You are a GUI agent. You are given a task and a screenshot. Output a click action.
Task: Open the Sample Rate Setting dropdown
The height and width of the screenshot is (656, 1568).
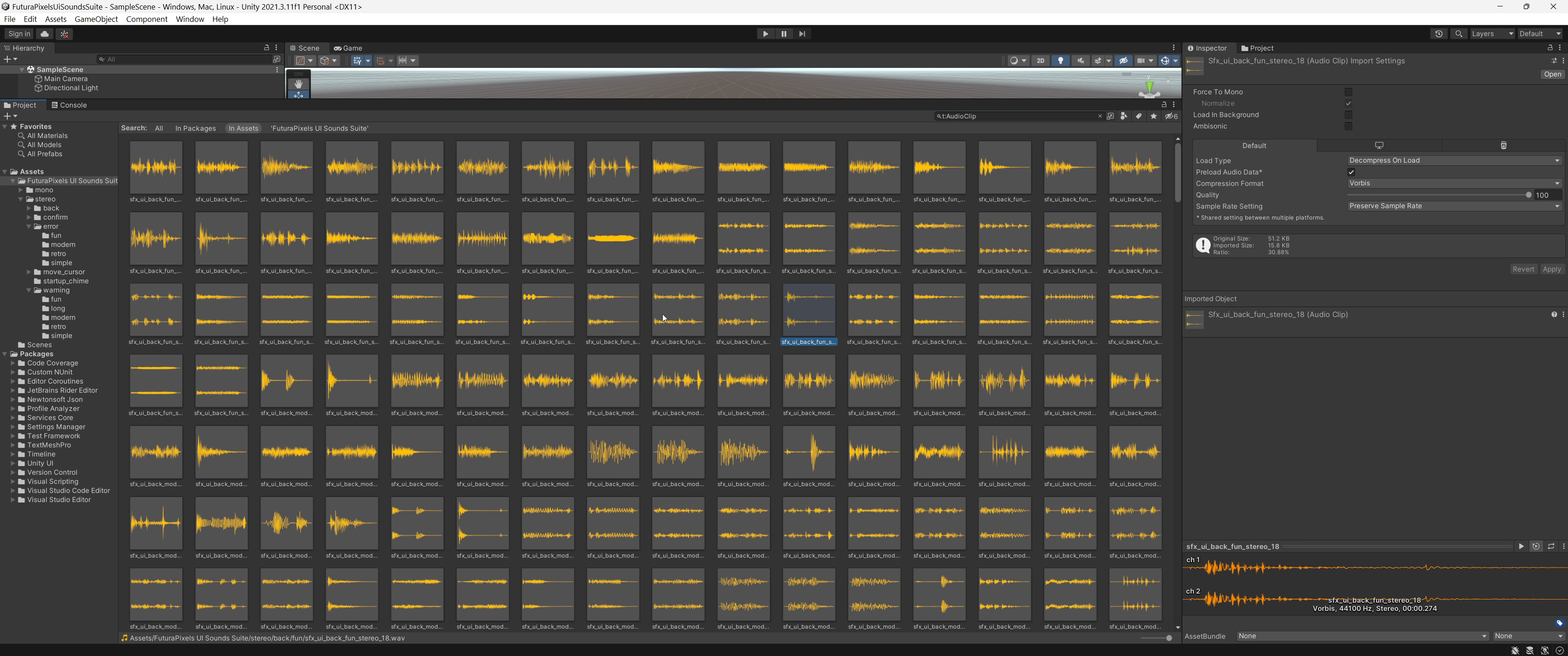1455,206
